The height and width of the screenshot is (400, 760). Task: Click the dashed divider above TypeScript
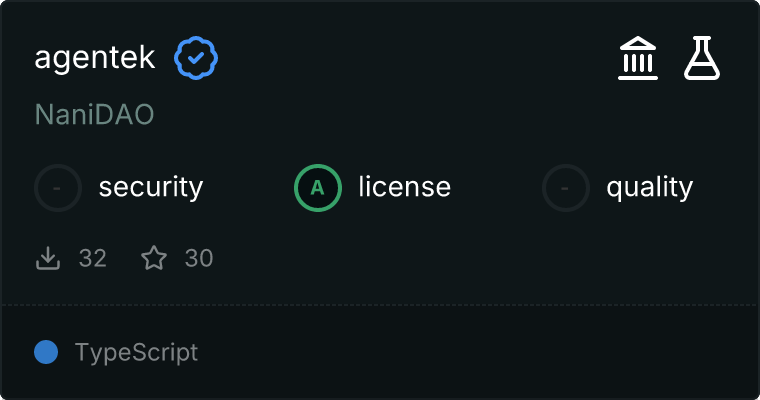pyautogui.click(x=380, y=304)
